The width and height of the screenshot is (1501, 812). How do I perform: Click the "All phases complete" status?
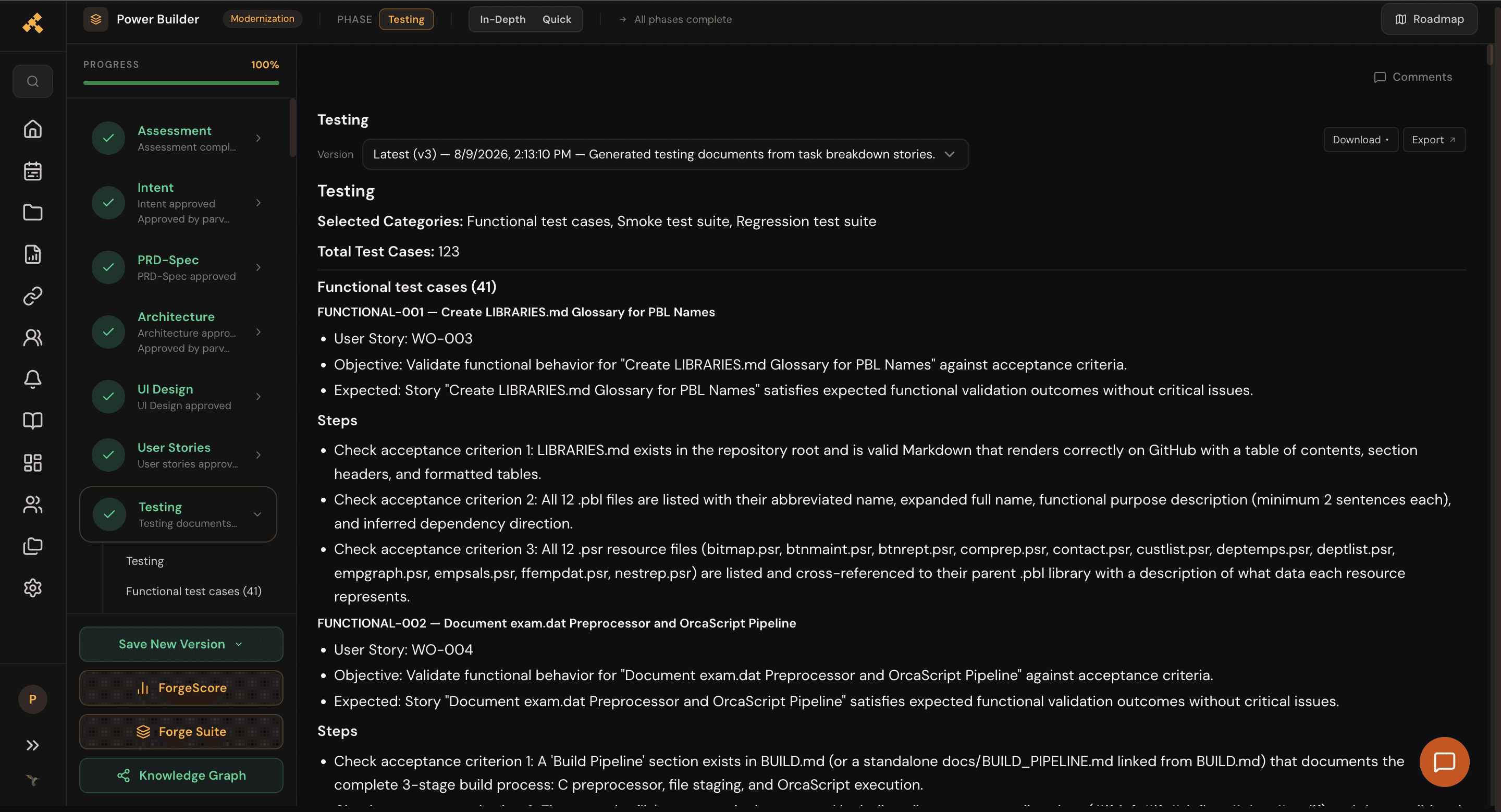click(682, 19)
